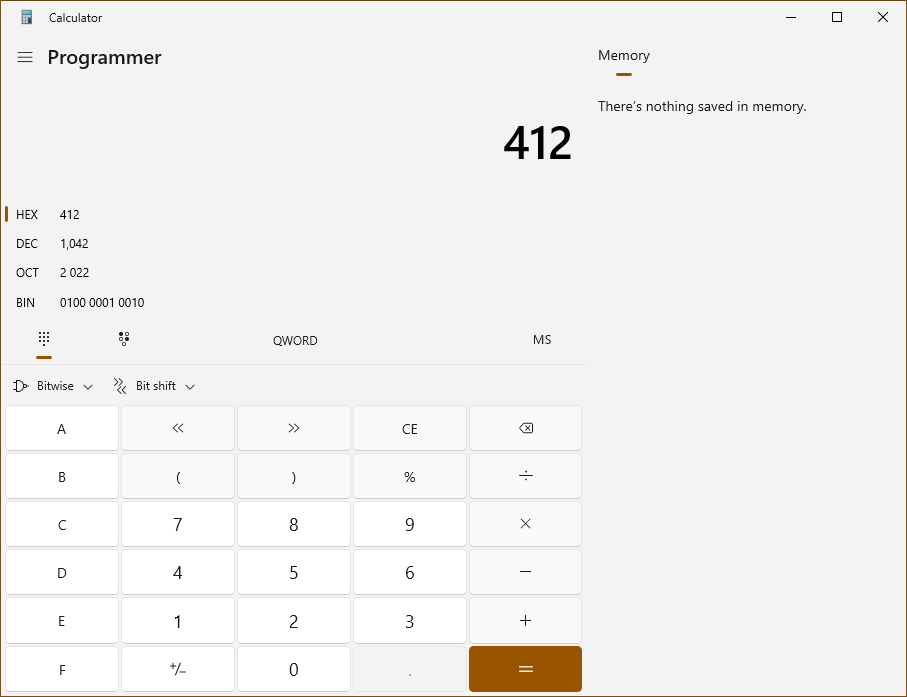Select the HEX number base
Viewport: 907px width, 697px height.
pyautogui.click(x=293, y=215)
